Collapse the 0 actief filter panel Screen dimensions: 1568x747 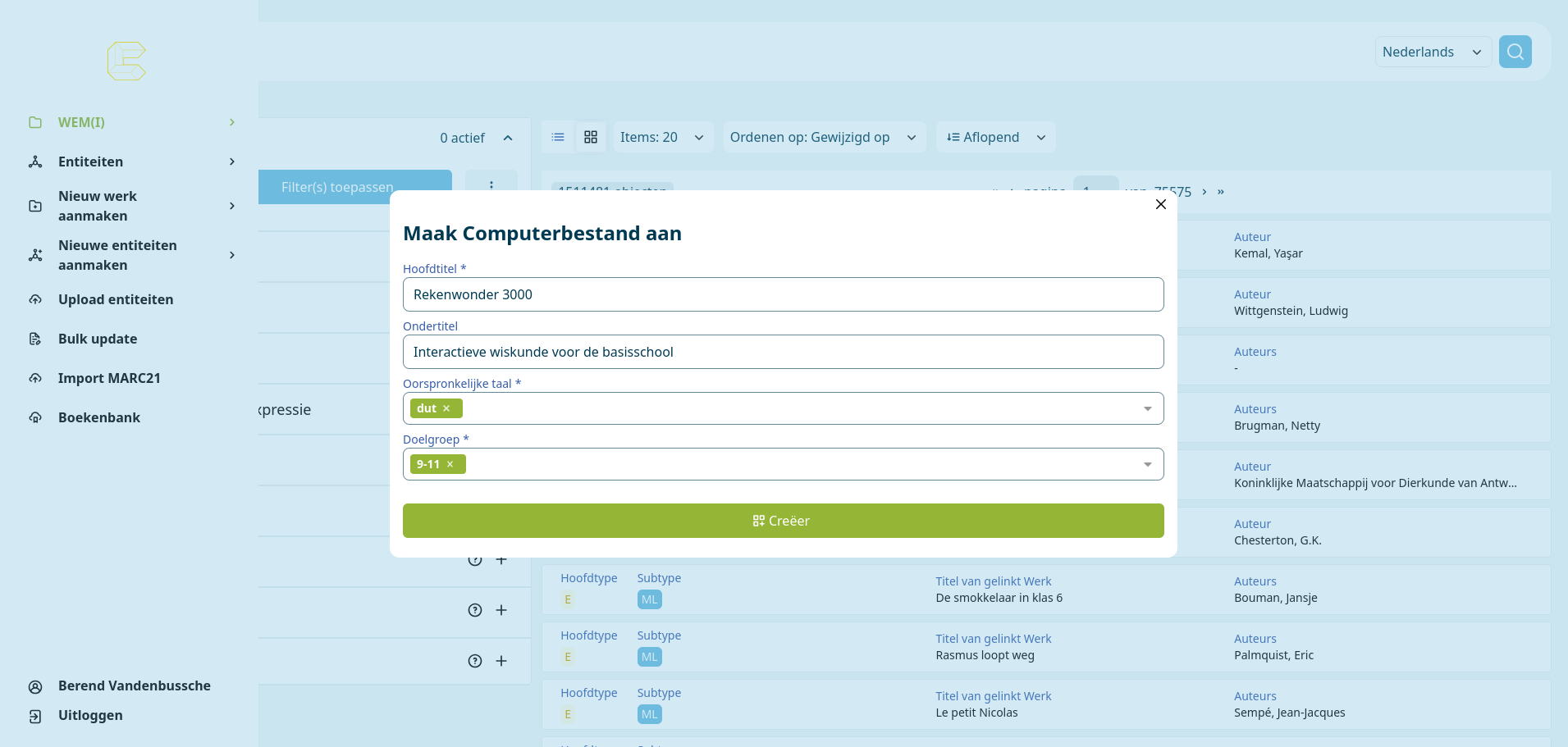click(508, 138)
